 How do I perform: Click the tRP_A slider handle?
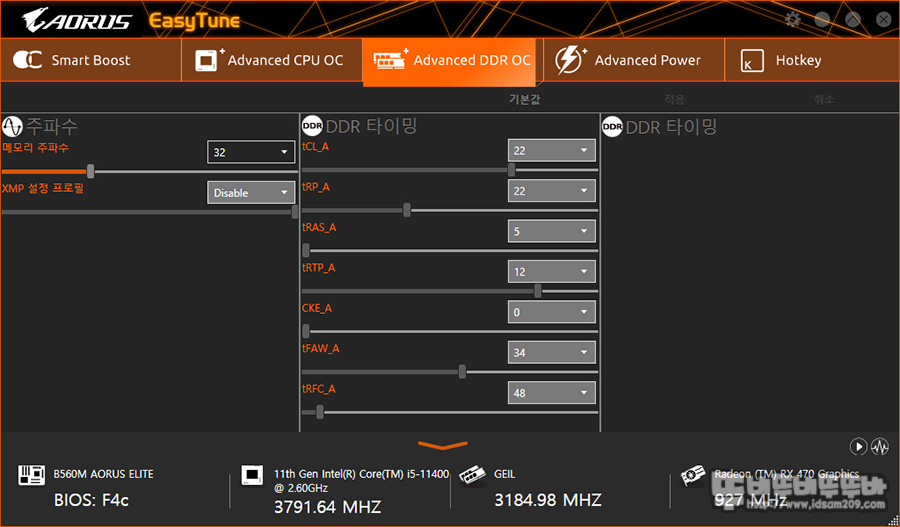pyautogui.click(x=407, y=210)
